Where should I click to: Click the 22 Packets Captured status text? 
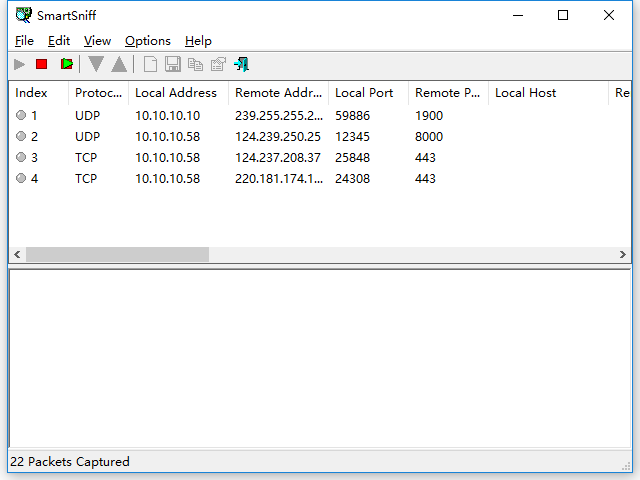[x=70, y=462]
